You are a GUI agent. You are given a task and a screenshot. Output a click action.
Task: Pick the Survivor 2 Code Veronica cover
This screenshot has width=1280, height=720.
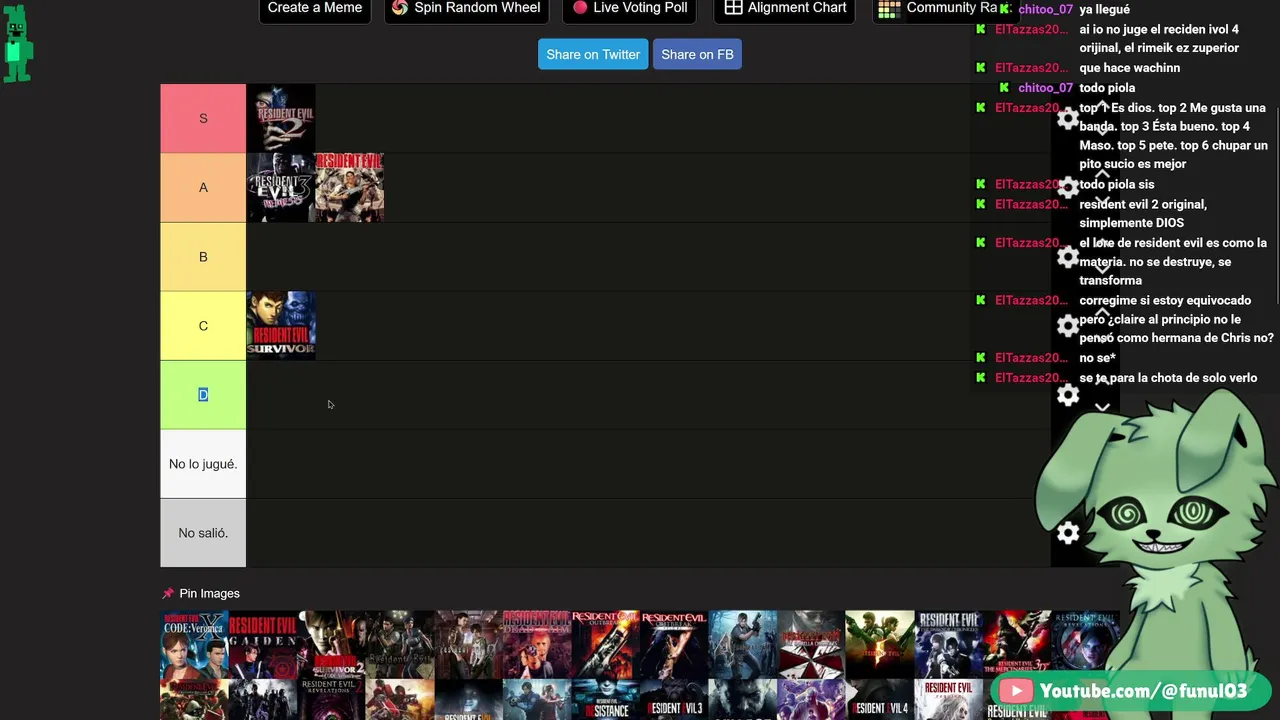point(332,645)
